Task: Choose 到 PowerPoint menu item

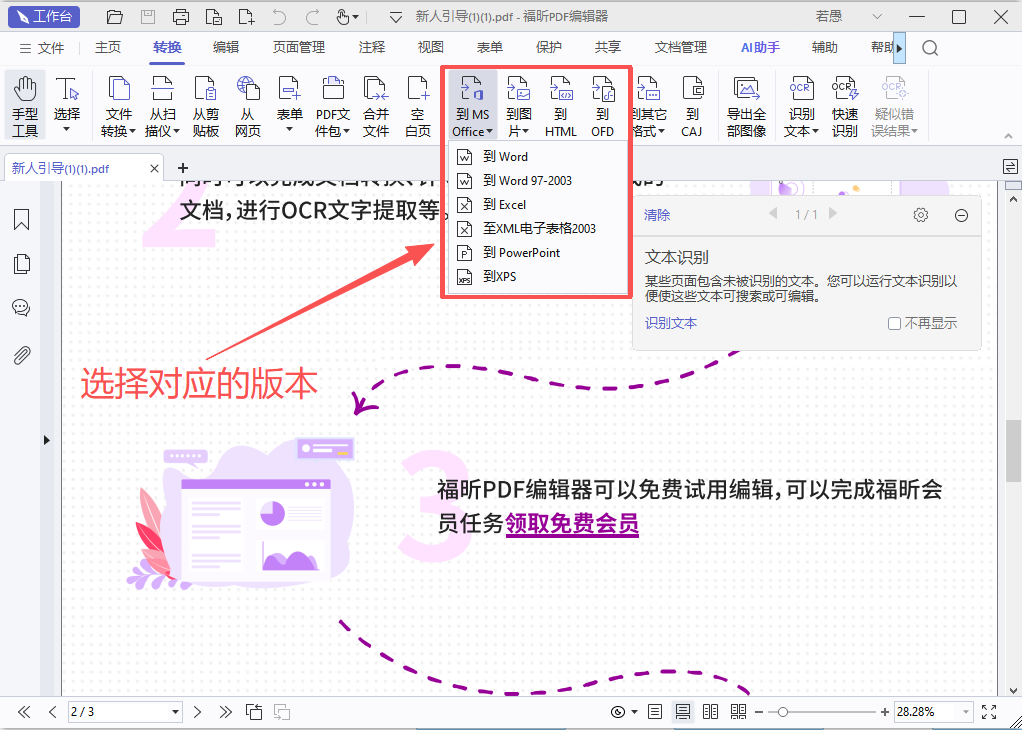Action: pos(538,253)
